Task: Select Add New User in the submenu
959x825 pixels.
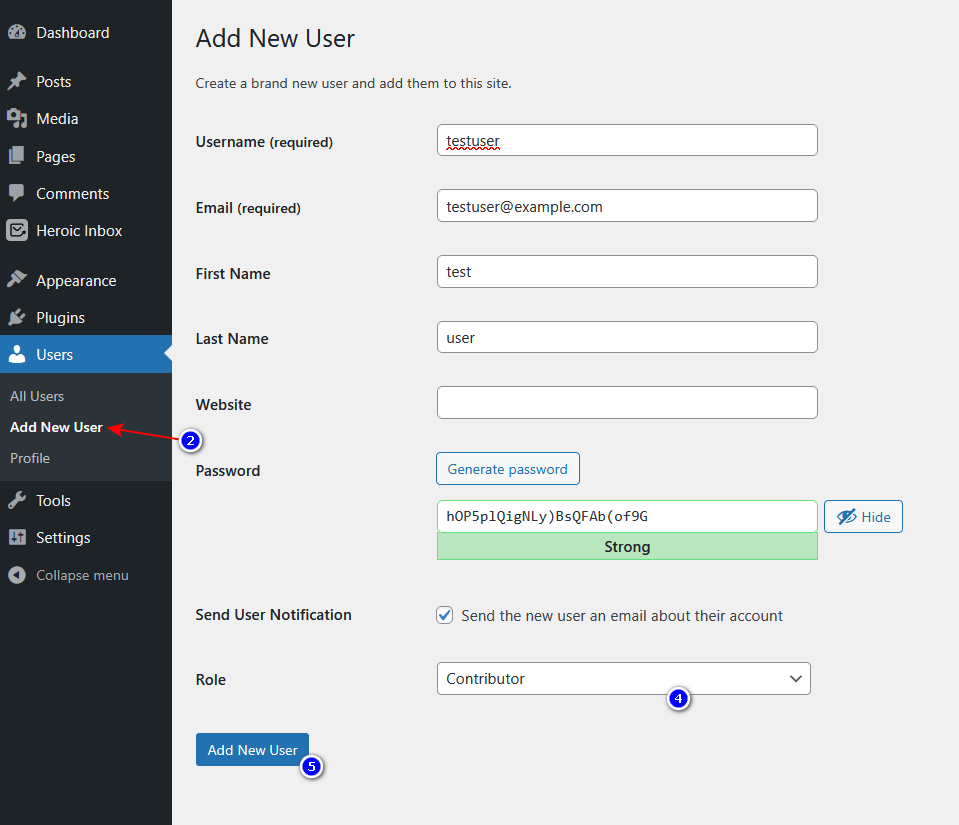Action: pyautogui.click(x=56, y=427)
